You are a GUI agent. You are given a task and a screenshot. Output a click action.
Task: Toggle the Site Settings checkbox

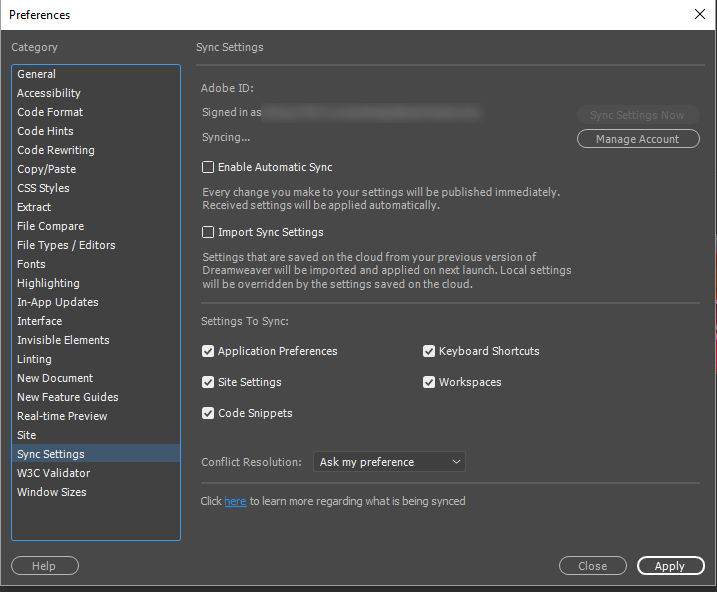point(208,382)
